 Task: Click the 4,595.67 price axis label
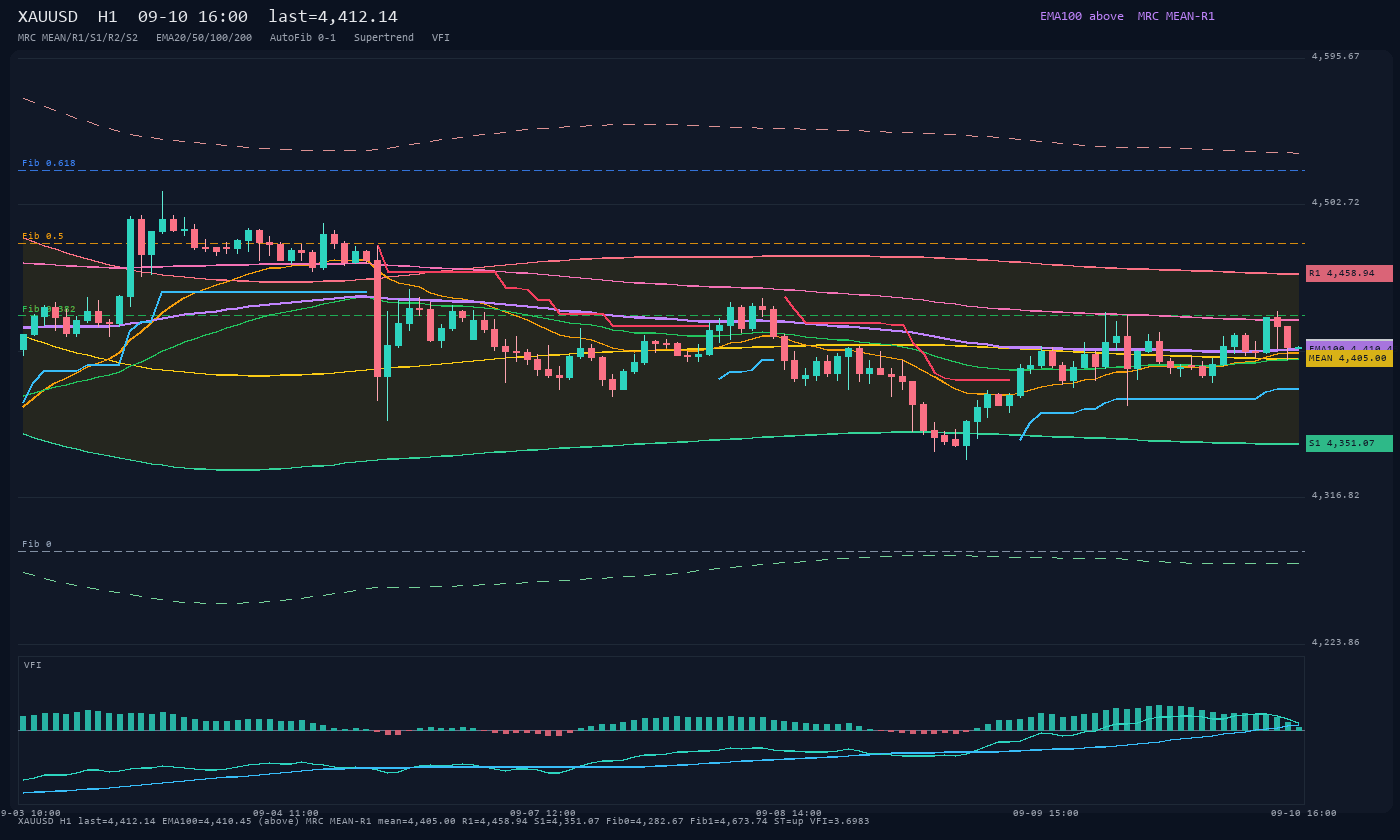[x=1336, y=57]
